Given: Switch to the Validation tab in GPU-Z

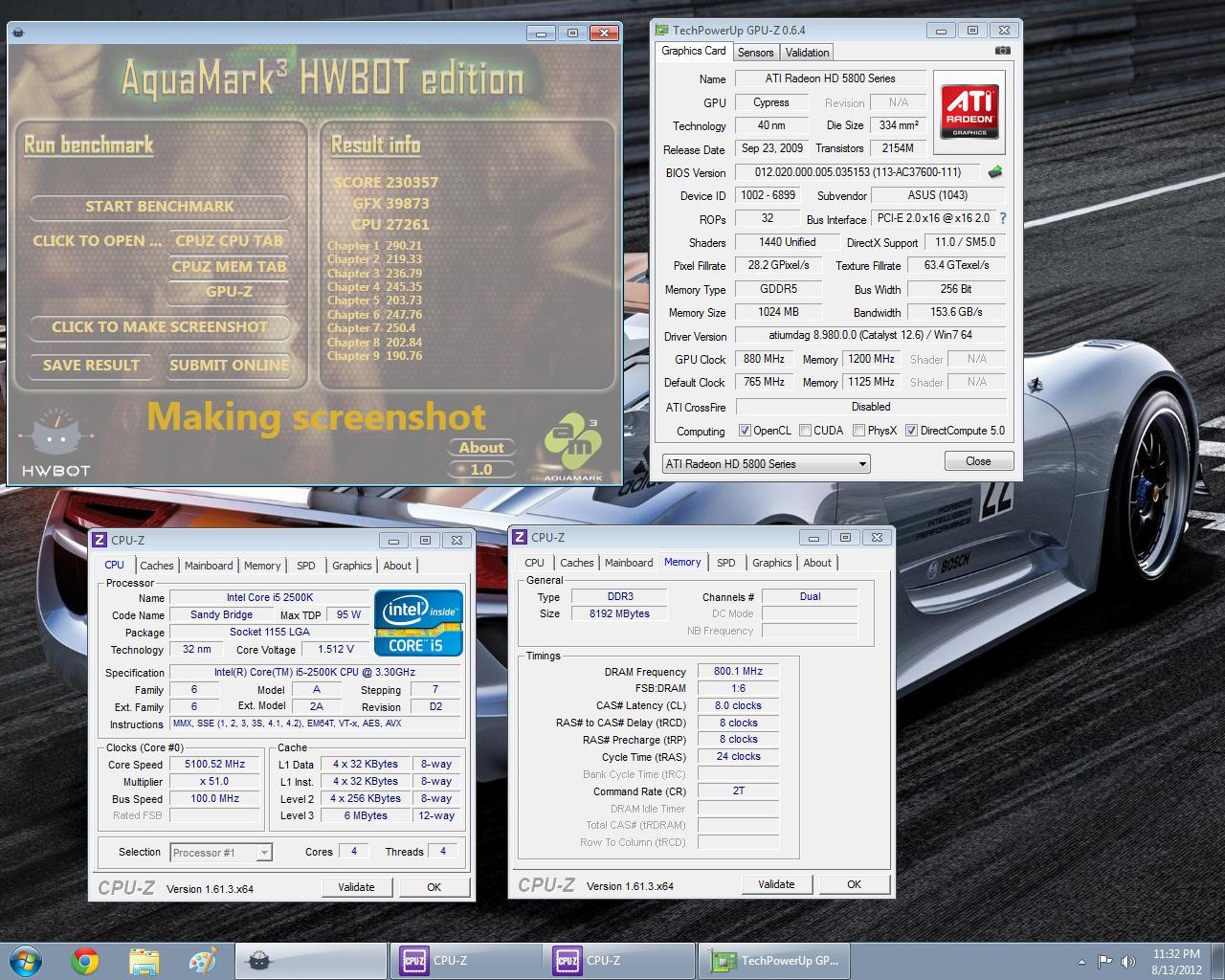Looking at the screenshot, I should click(808, 53).
